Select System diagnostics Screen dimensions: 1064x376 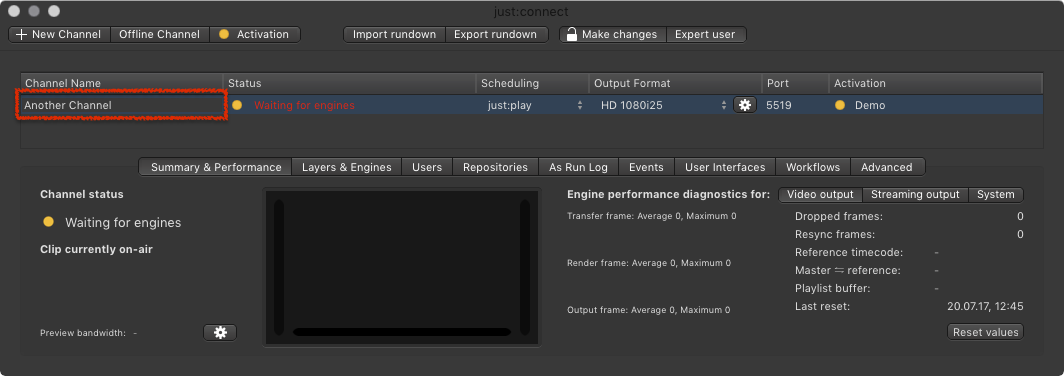995,195
